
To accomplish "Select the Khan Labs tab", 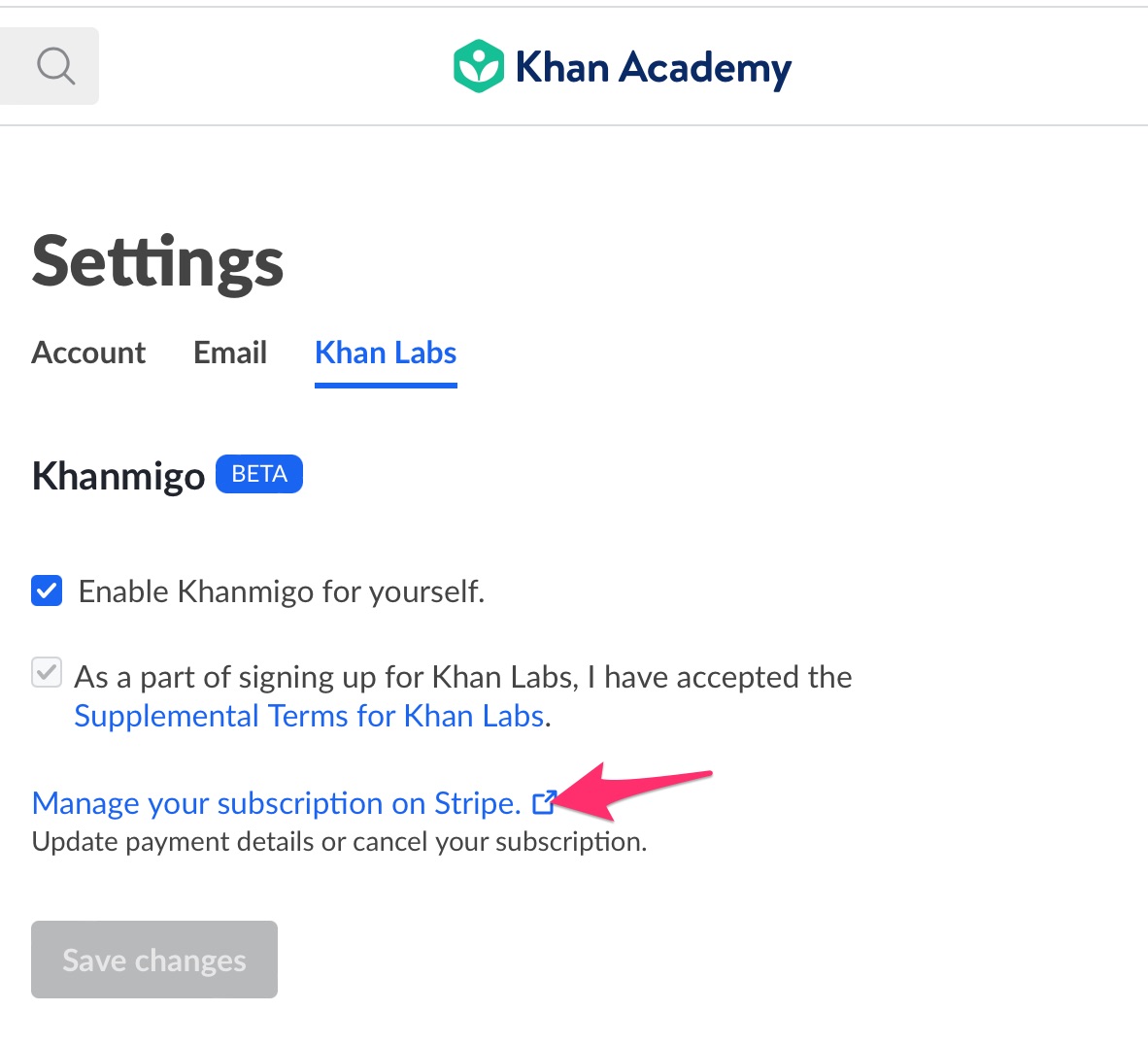I will tap(385, 353).
